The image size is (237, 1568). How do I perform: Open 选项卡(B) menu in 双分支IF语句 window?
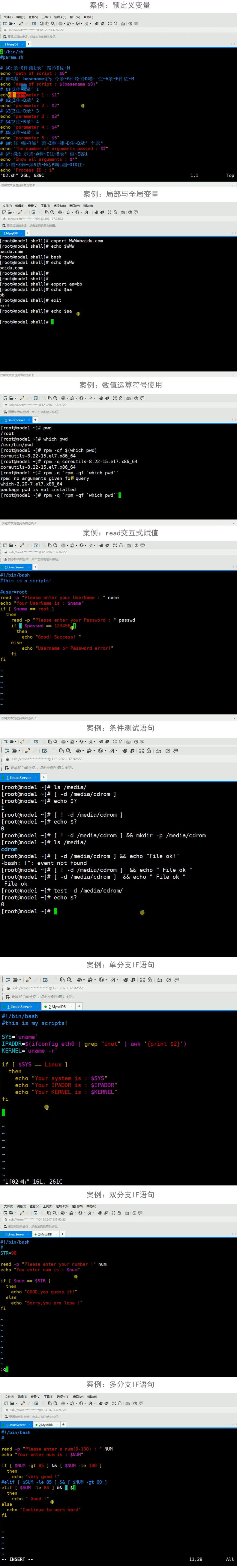pyautogui.click(x=61, y=1206)
